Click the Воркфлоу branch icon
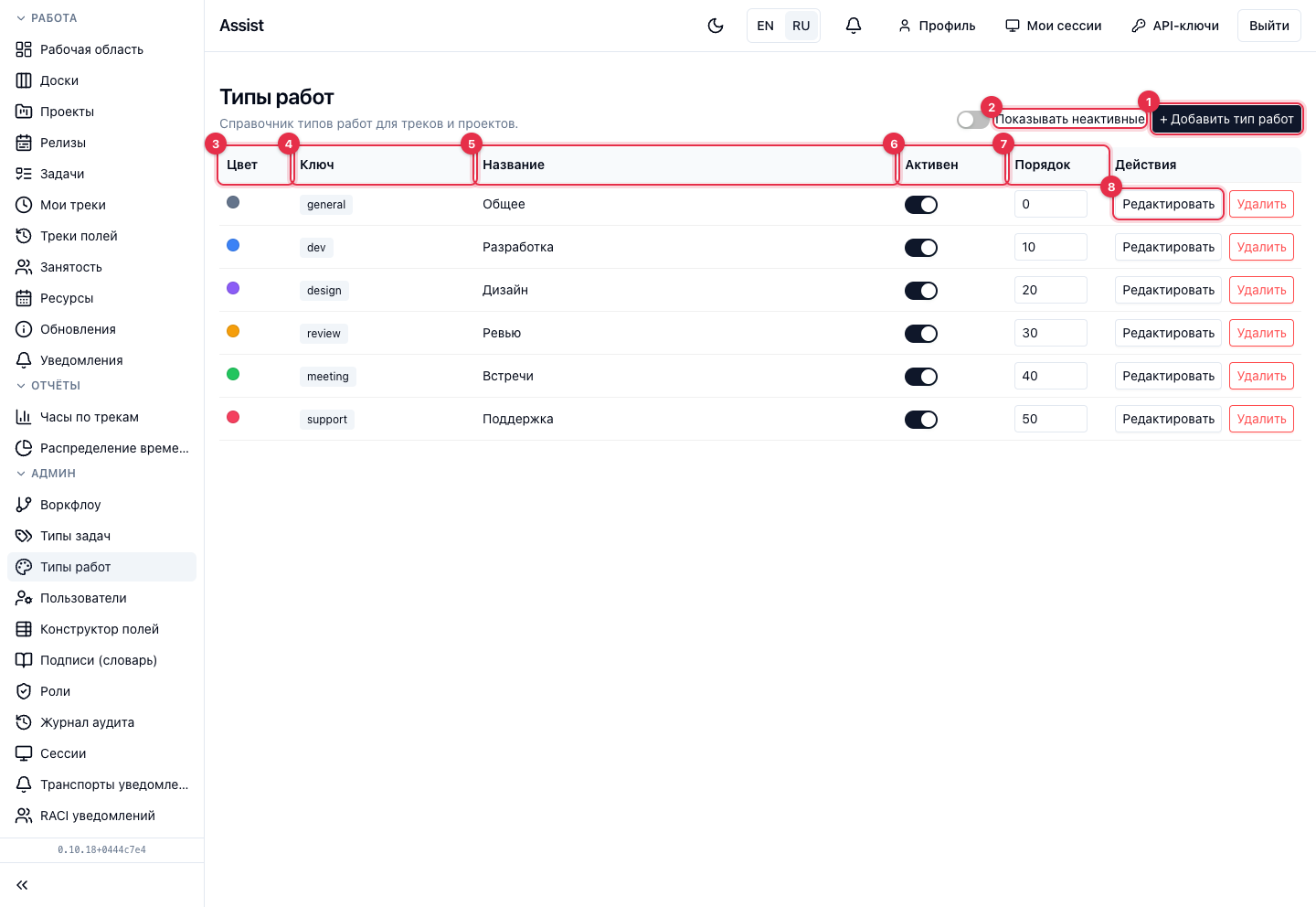Image resolution: width=1316 pixels, height=907 pixels. coord(24,505)
